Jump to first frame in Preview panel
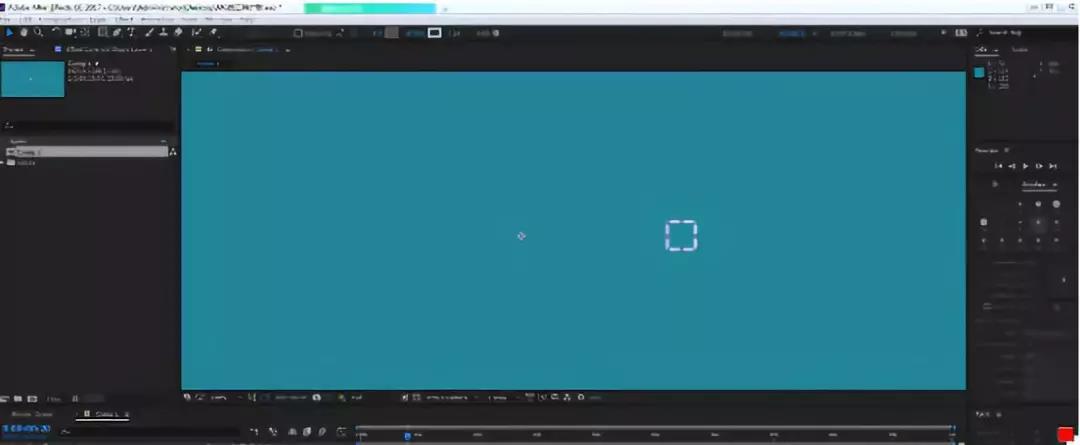This screenshot has height=445, width=1080. [x=998, y=166]
